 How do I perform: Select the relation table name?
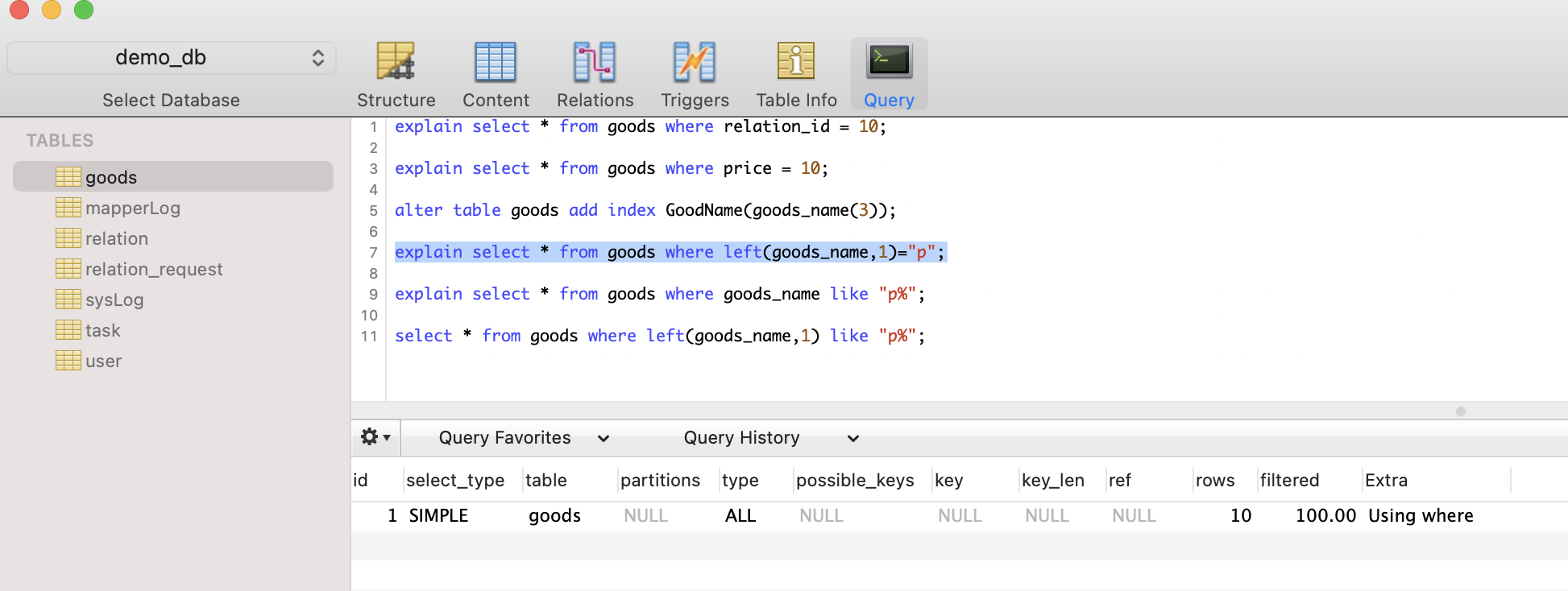[117, 238]
